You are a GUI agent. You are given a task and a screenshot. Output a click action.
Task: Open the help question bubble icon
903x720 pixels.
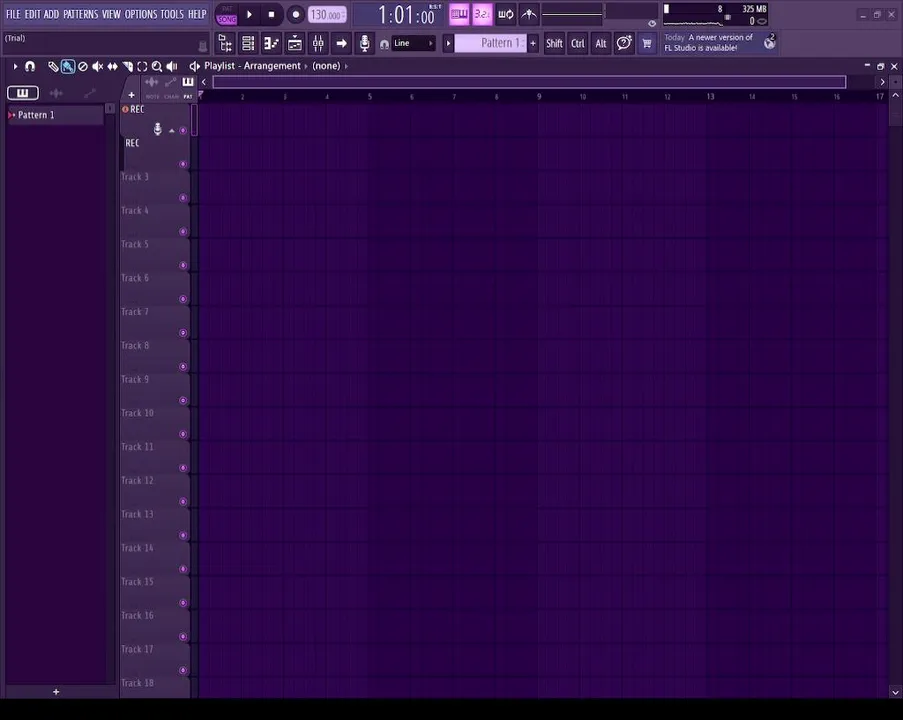(624, 43)
